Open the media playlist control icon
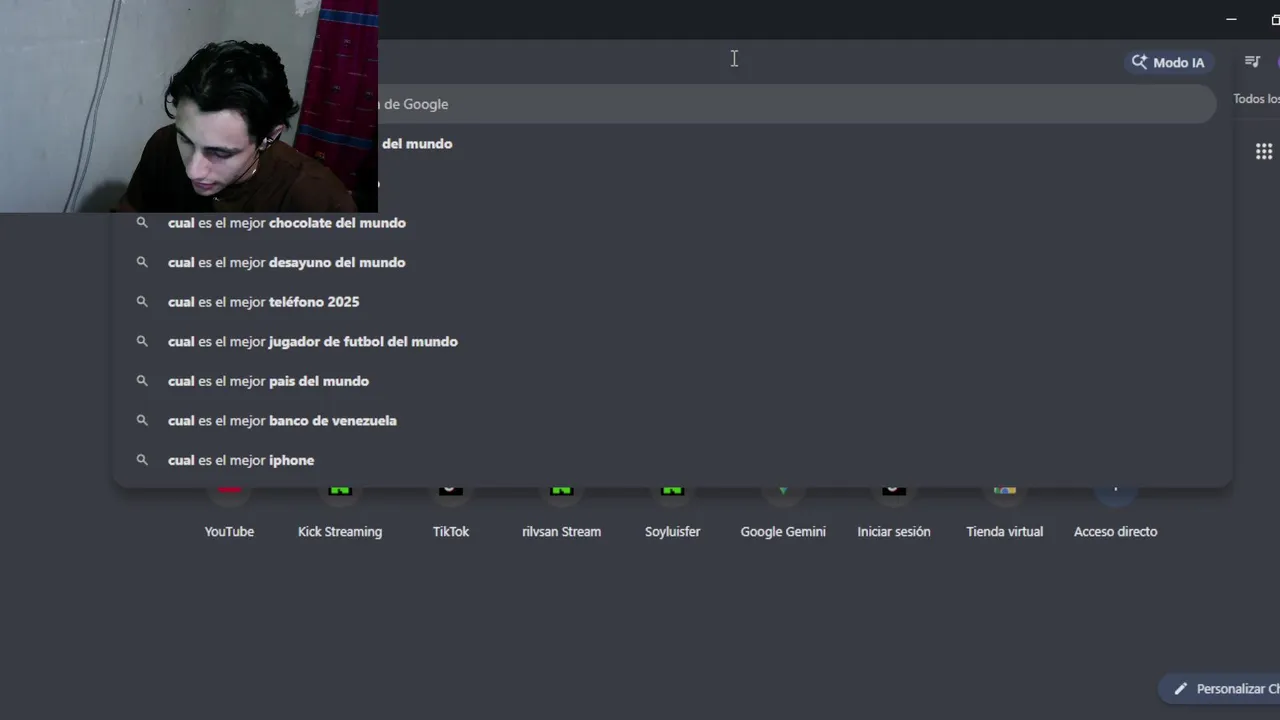The width and height of the screenshot is (1280, 720). pos(1252,62)
